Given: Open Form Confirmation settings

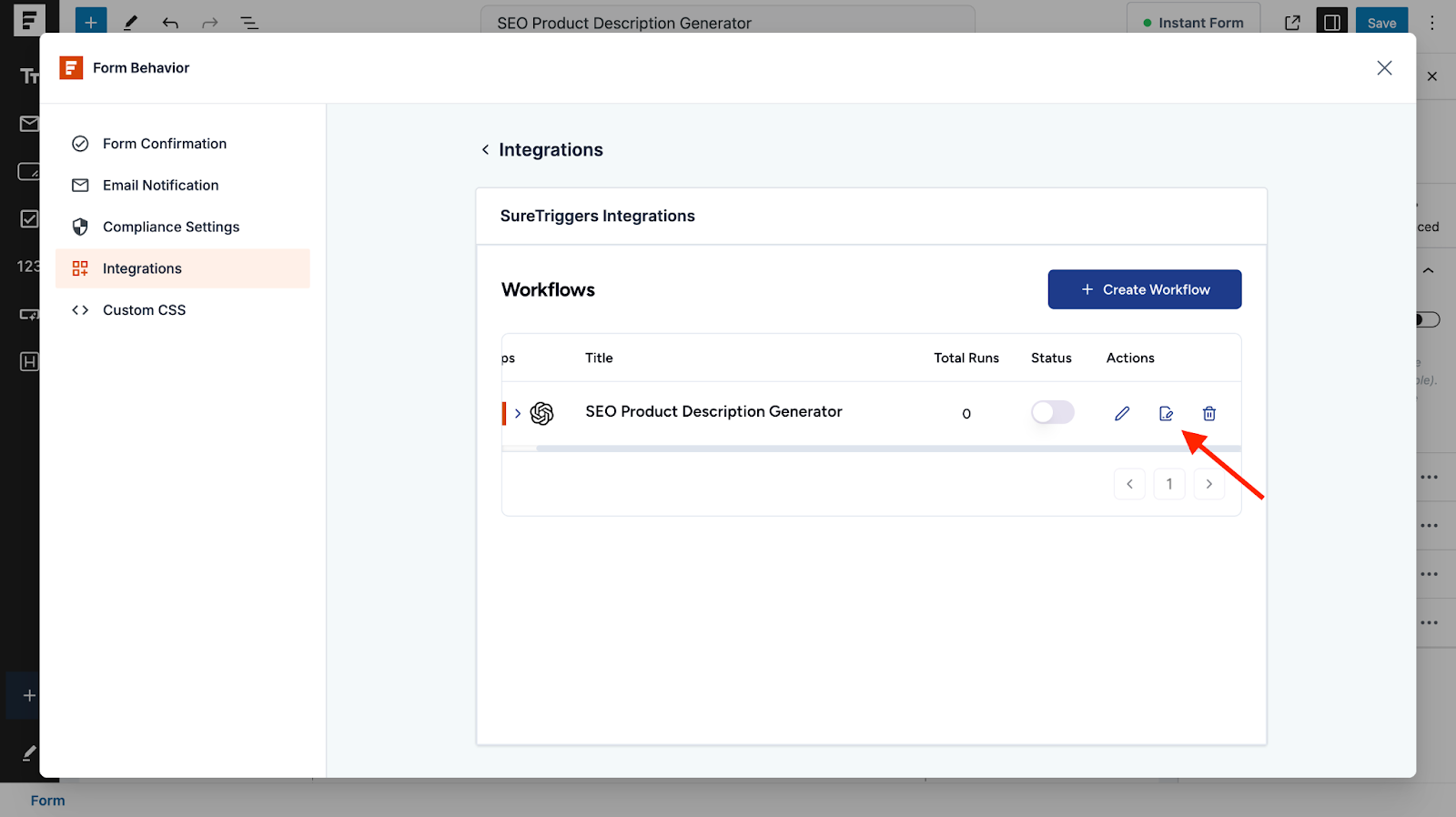Looking at the screenshot, I should (183, 144).
